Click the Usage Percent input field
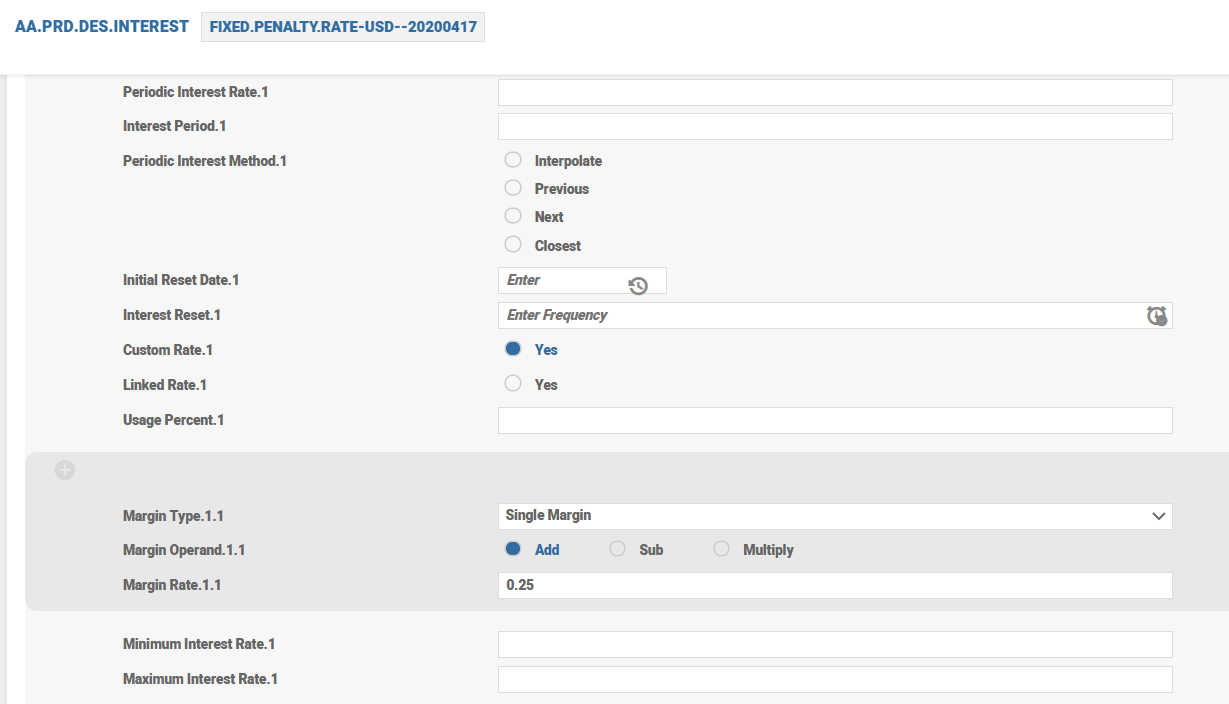 click(x=834, y=420)
